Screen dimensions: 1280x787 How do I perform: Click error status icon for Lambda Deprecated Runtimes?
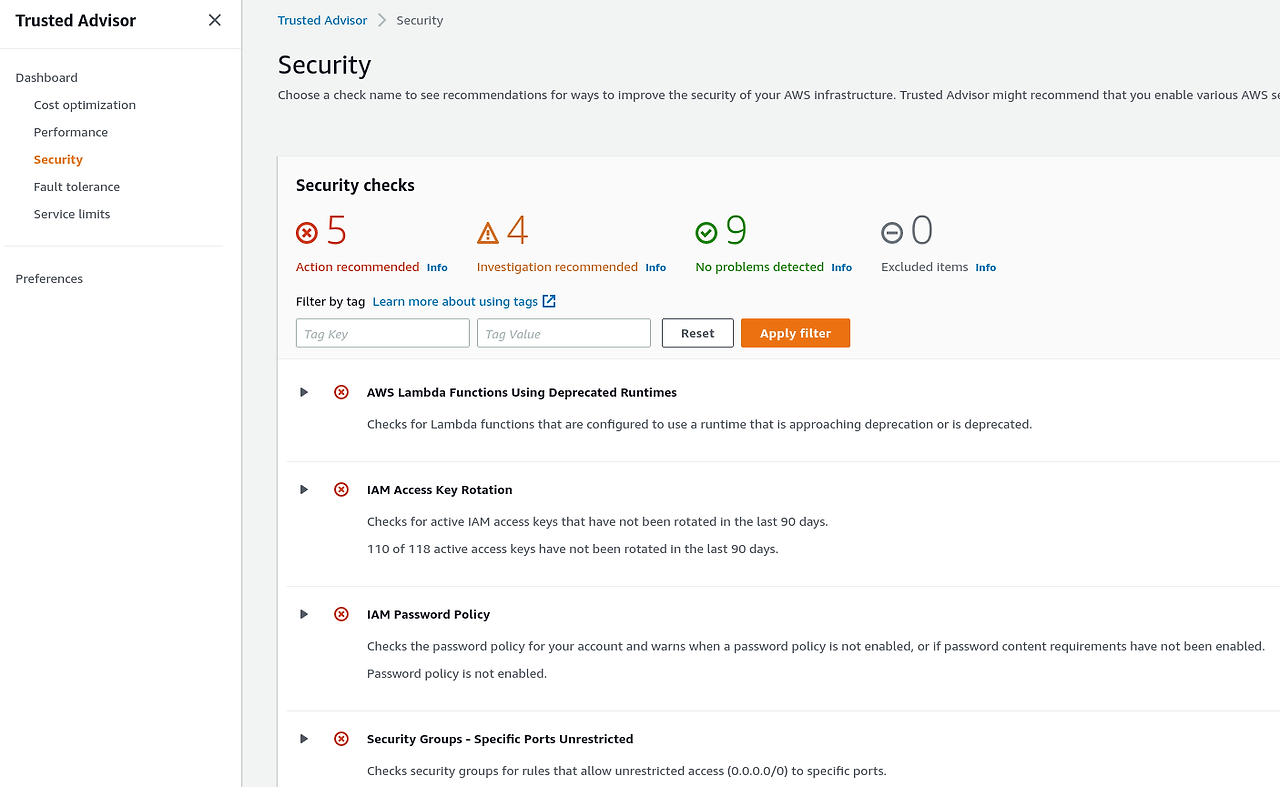341,392
